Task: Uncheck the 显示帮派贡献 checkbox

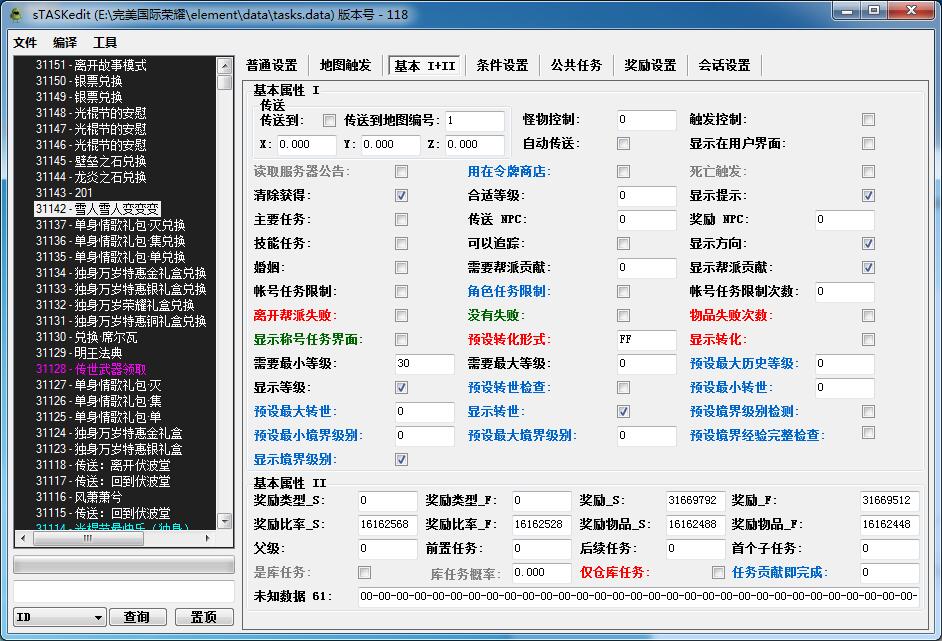Action: coord(868,268)
